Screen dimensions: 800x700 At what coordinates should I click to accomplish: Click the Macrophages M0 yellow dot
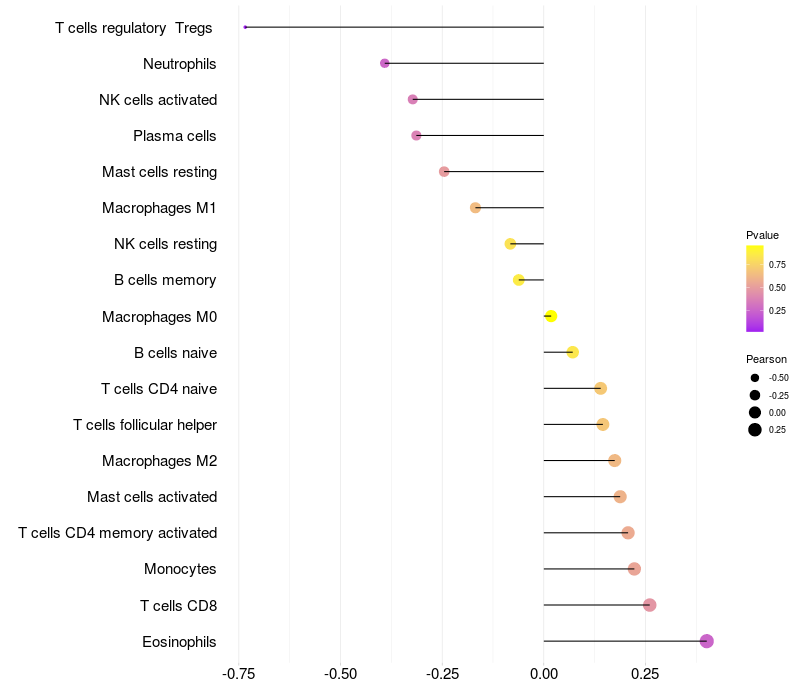(550, 316)
